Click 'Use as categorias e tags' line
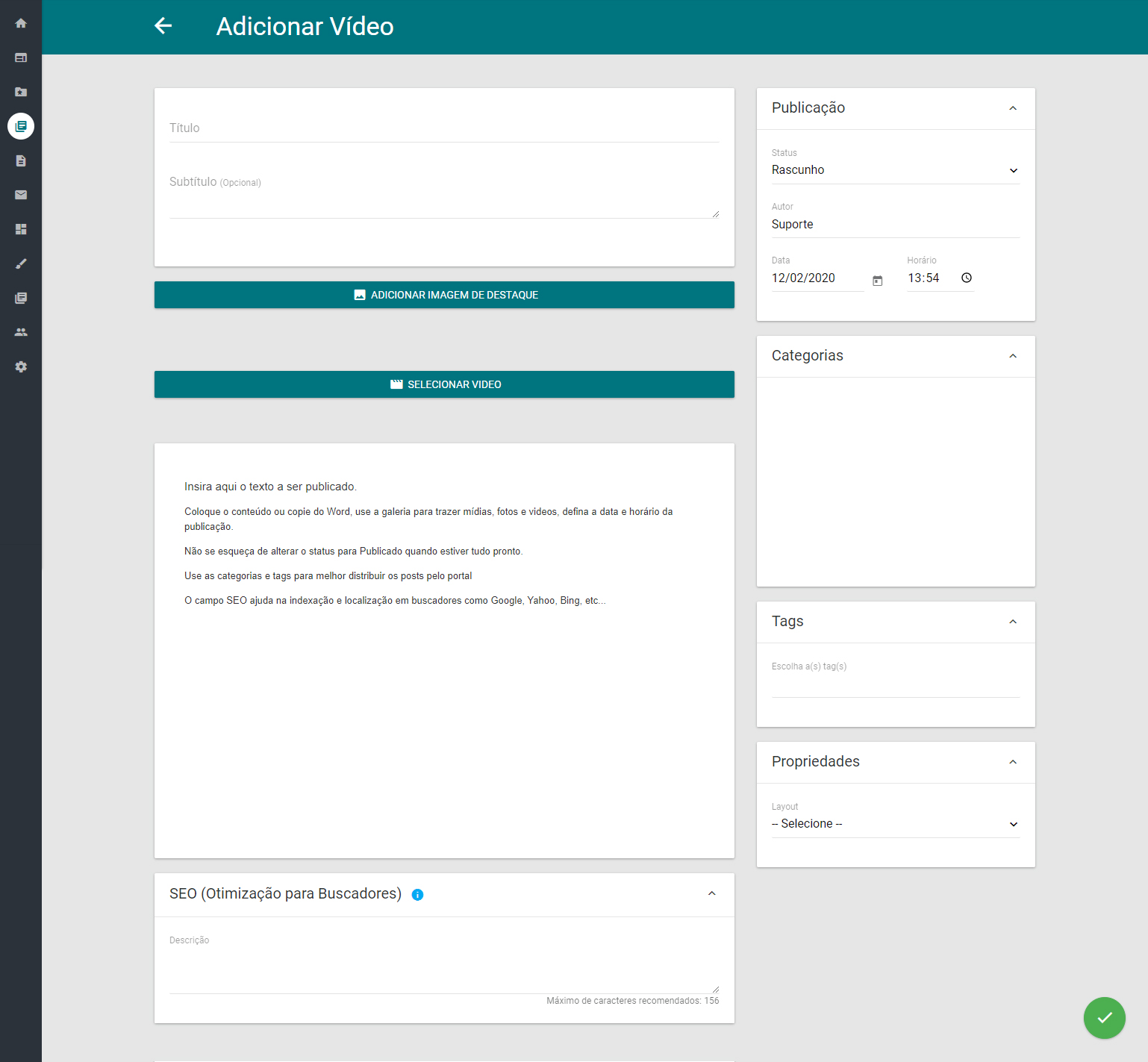1148x1062 pixels. [x=328, y=576]
